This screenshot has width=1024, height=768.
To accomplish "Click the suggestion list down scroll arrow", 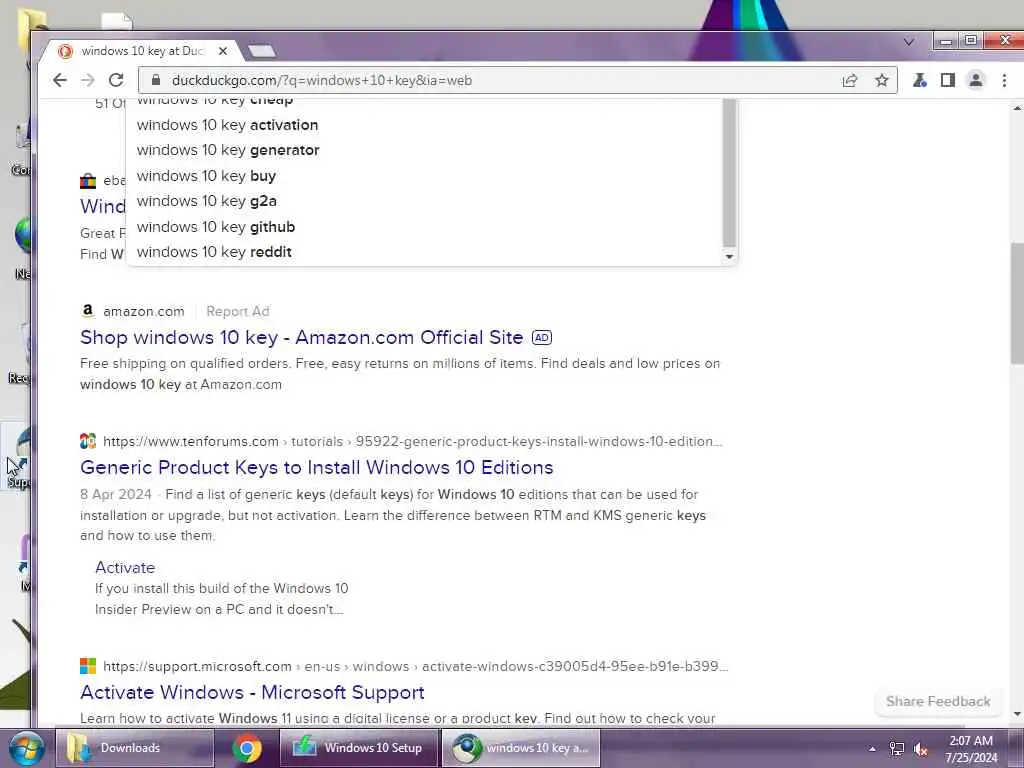I will (729, 257).
